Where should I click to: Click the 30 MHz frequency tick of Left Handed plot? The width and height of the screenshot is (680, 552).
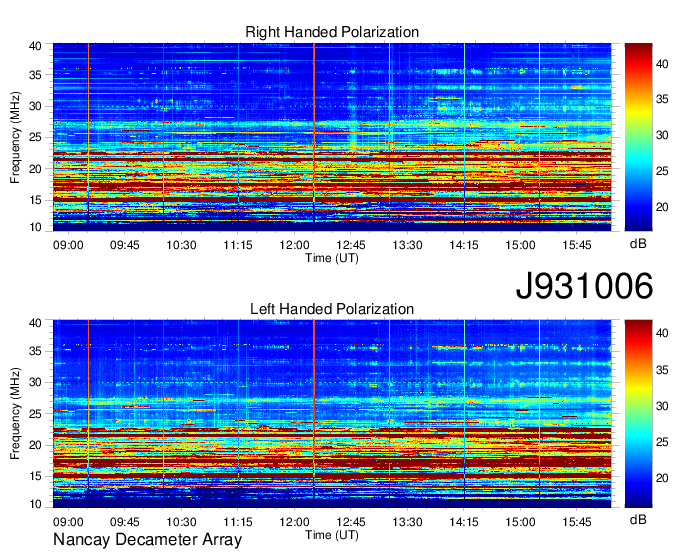(x=35, y=382)
